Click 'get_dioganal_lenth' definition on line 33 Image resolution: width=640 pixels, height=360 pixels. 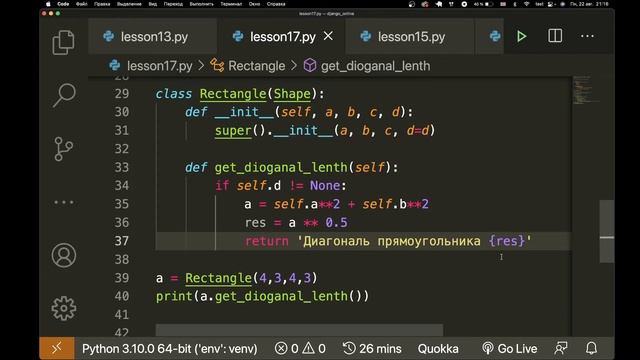(281, 167)
